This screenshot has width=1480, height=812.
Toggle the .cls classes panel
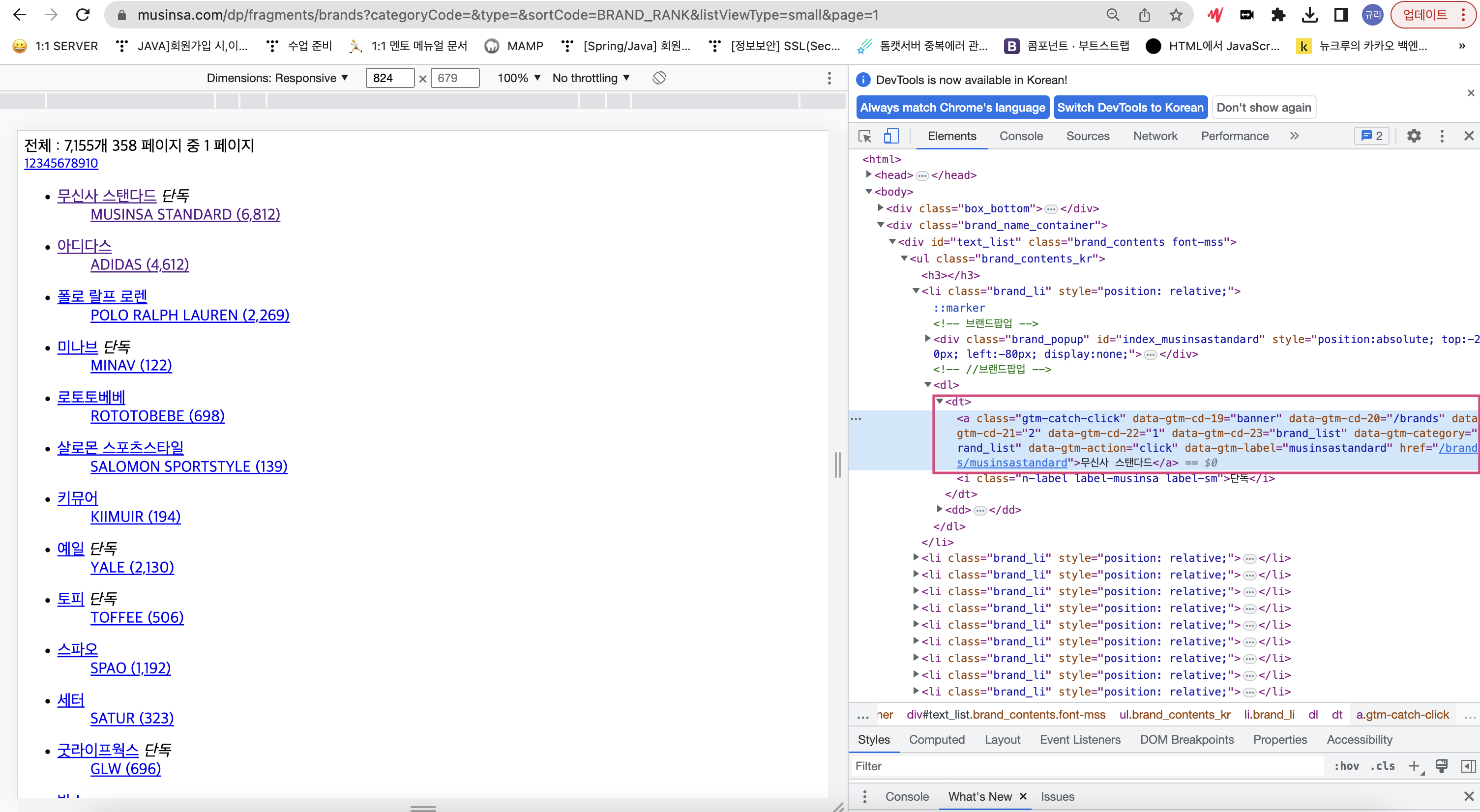1382,765
